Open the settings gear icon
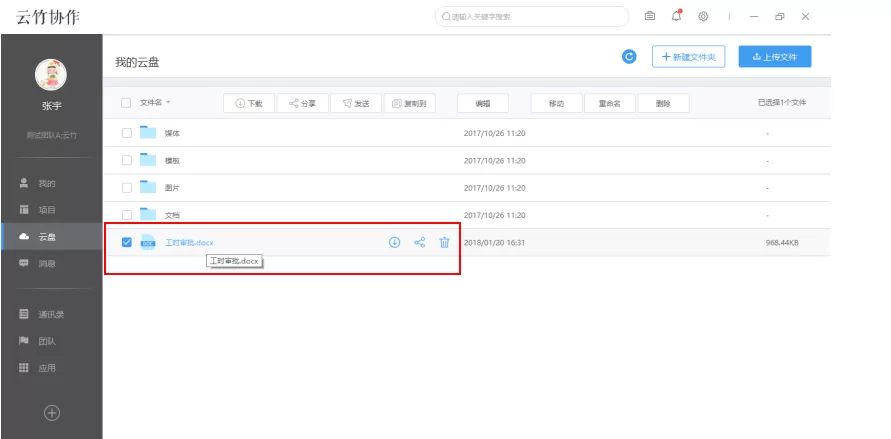Image resolution: width=891 pixels, height=439 pixels. [703, 16]
